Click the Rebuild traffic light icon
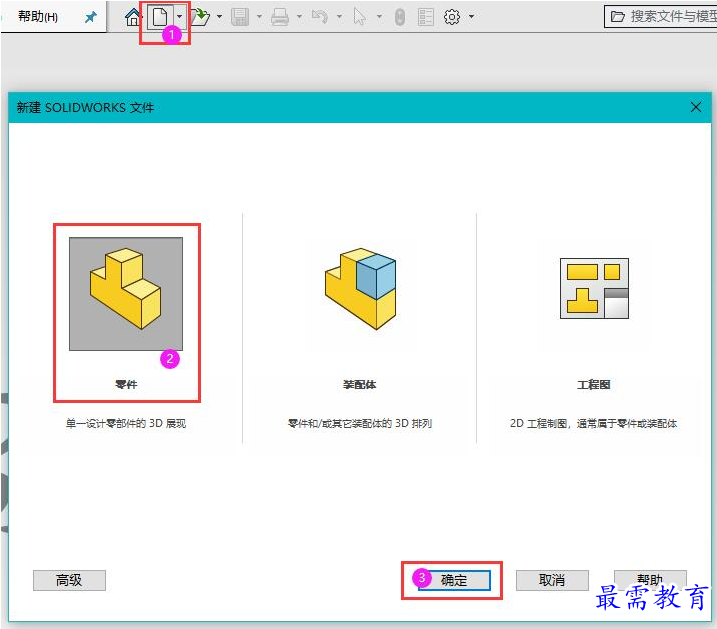The image size is (717, 629). [400, 17]
